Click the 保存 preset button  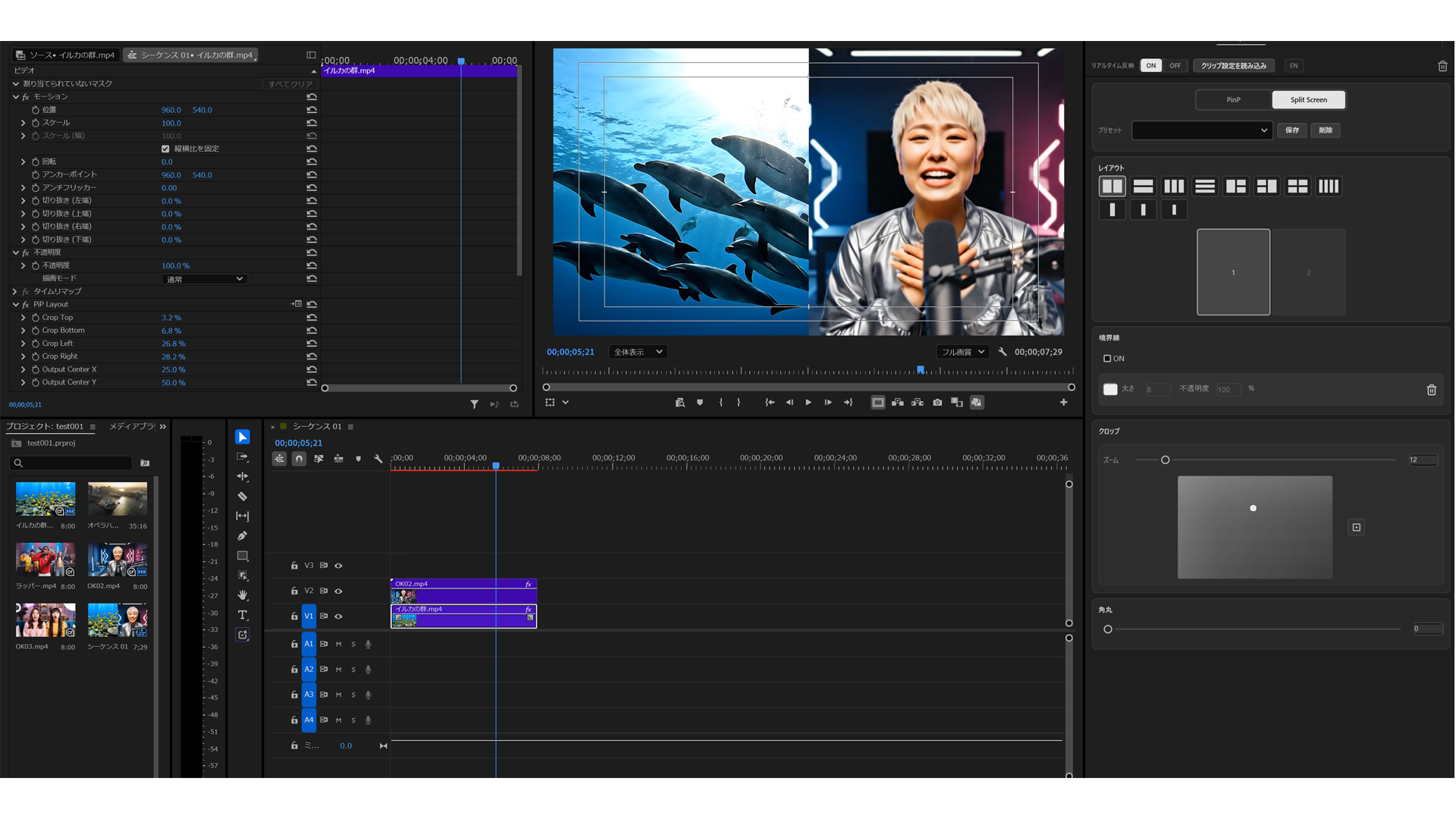pos(1292,130)
